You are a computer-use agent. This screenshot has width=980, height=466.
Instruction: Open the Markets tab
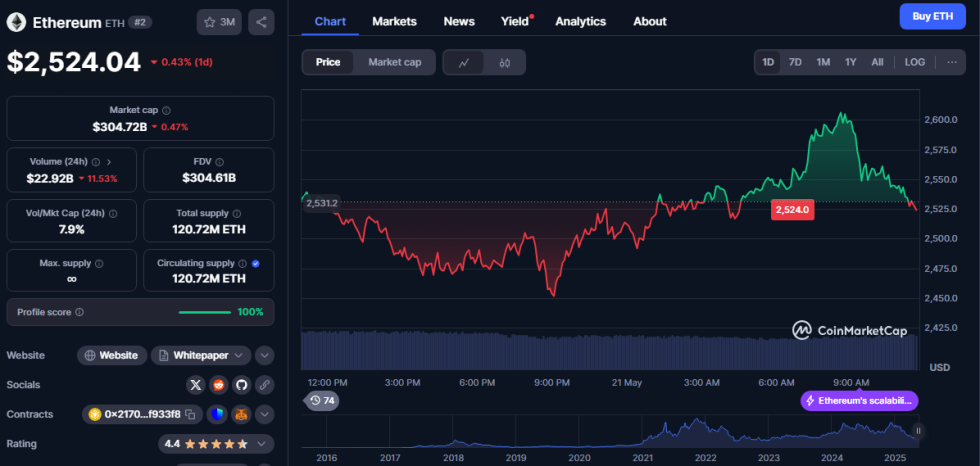point(394,21)
